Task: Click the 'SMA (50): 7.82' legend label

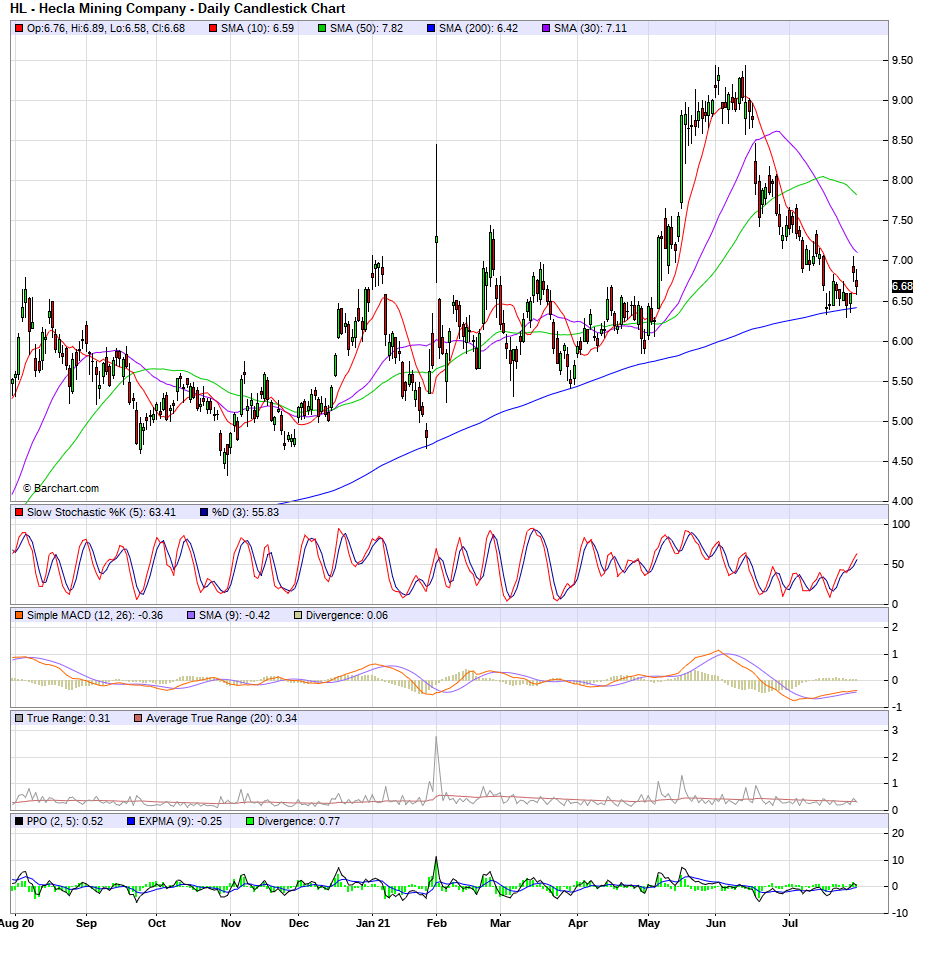Action: pyautogui.click(x=366, y=29)
